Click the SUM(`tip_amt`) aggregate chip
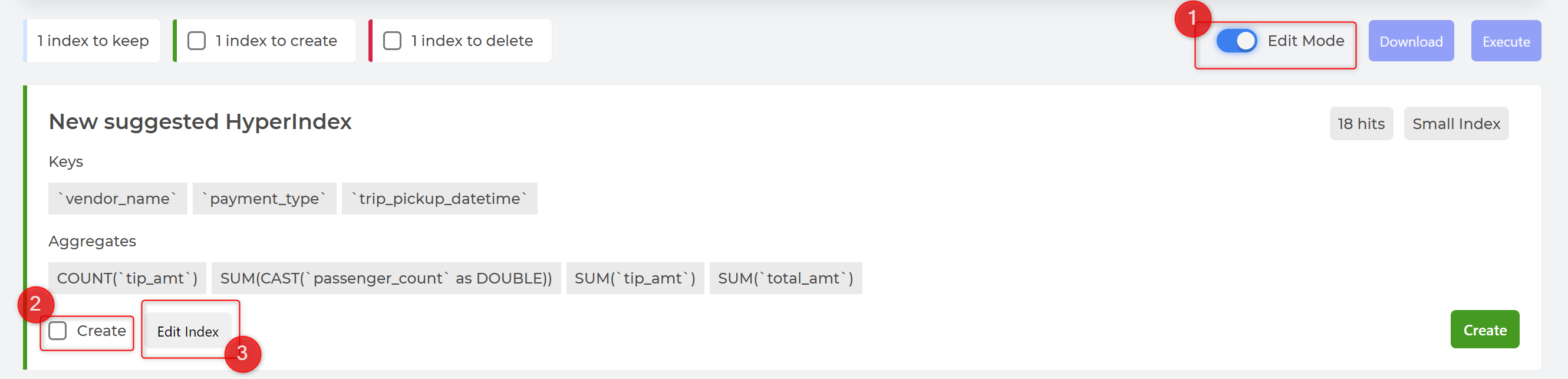Image resolution: width=1568 pixels, height=379 pixels. point(635,278)
